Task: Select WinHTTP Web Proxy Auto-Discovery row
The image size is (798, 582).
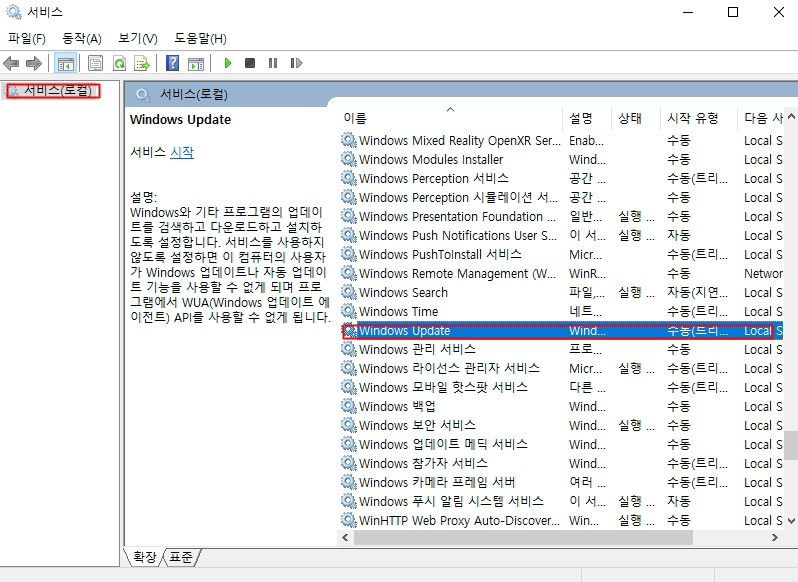Action: [x=560, y=520]
